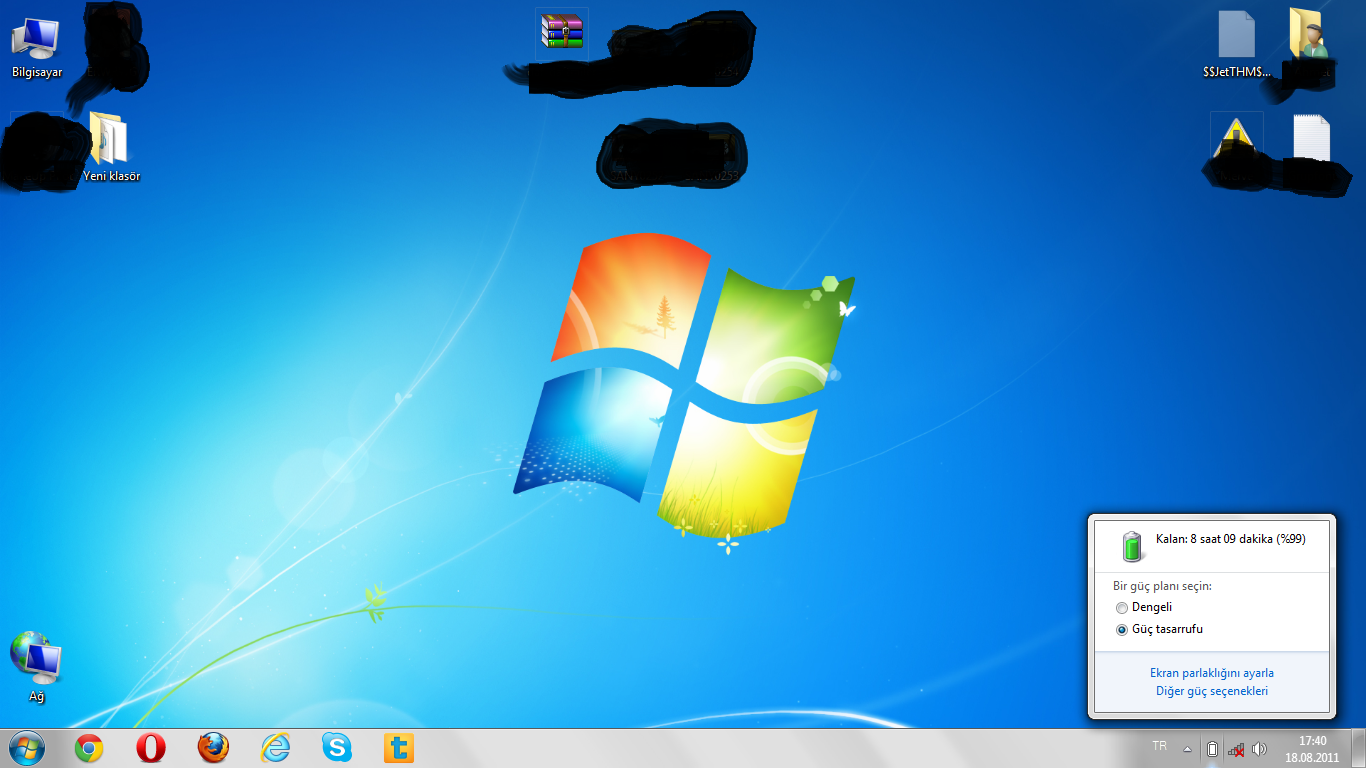Launch Internet Explorer from the taskbar

(275, 747)
